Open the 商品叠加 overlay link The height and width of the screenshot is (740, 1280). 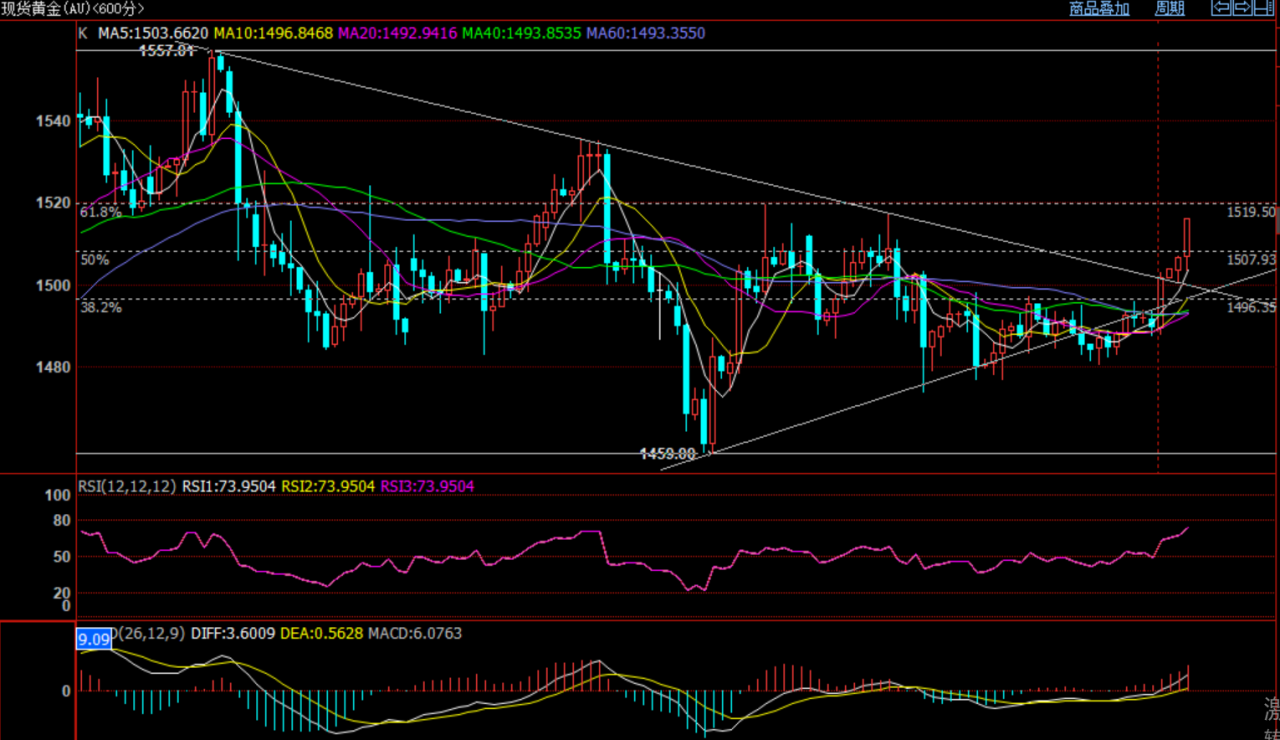click(x=1099, y=8)
